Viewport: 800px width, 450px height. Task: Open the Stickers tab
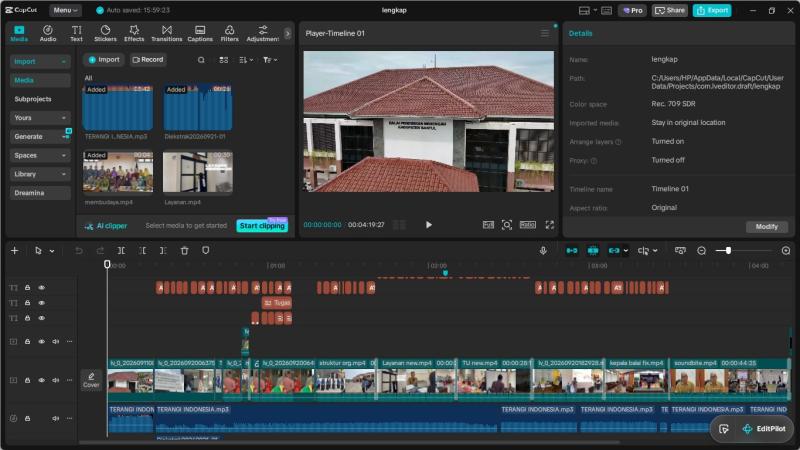[105, 33]
